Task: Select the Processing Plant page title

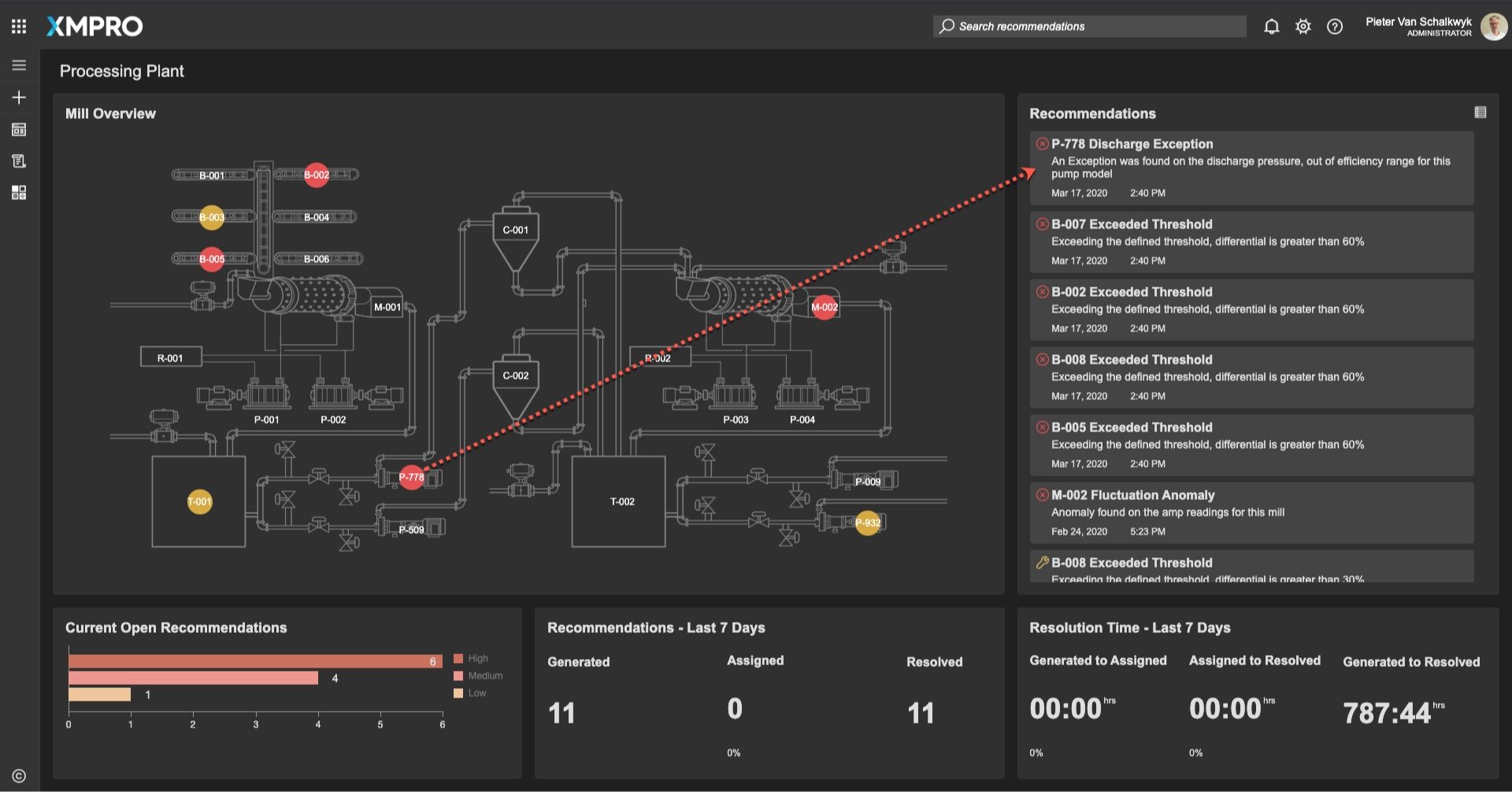Action: 121,71
